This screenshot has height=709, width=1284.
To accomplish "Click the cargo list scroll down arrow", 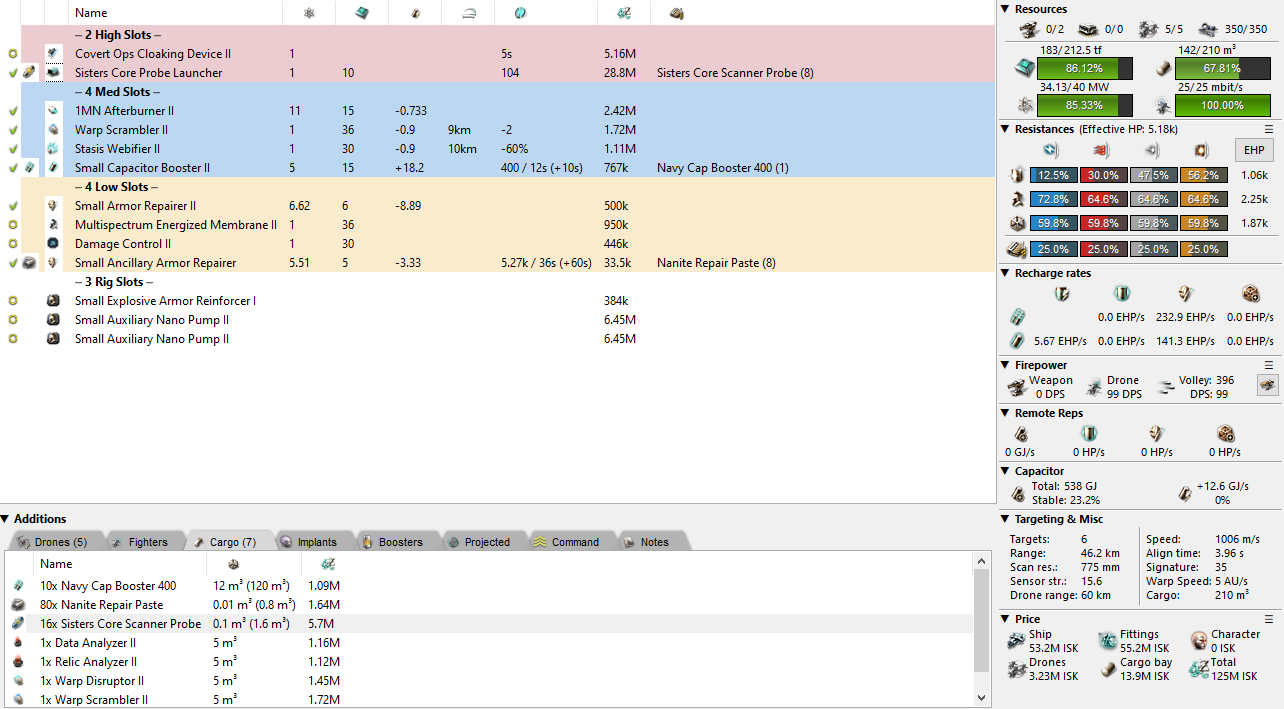I will point(980,698).
